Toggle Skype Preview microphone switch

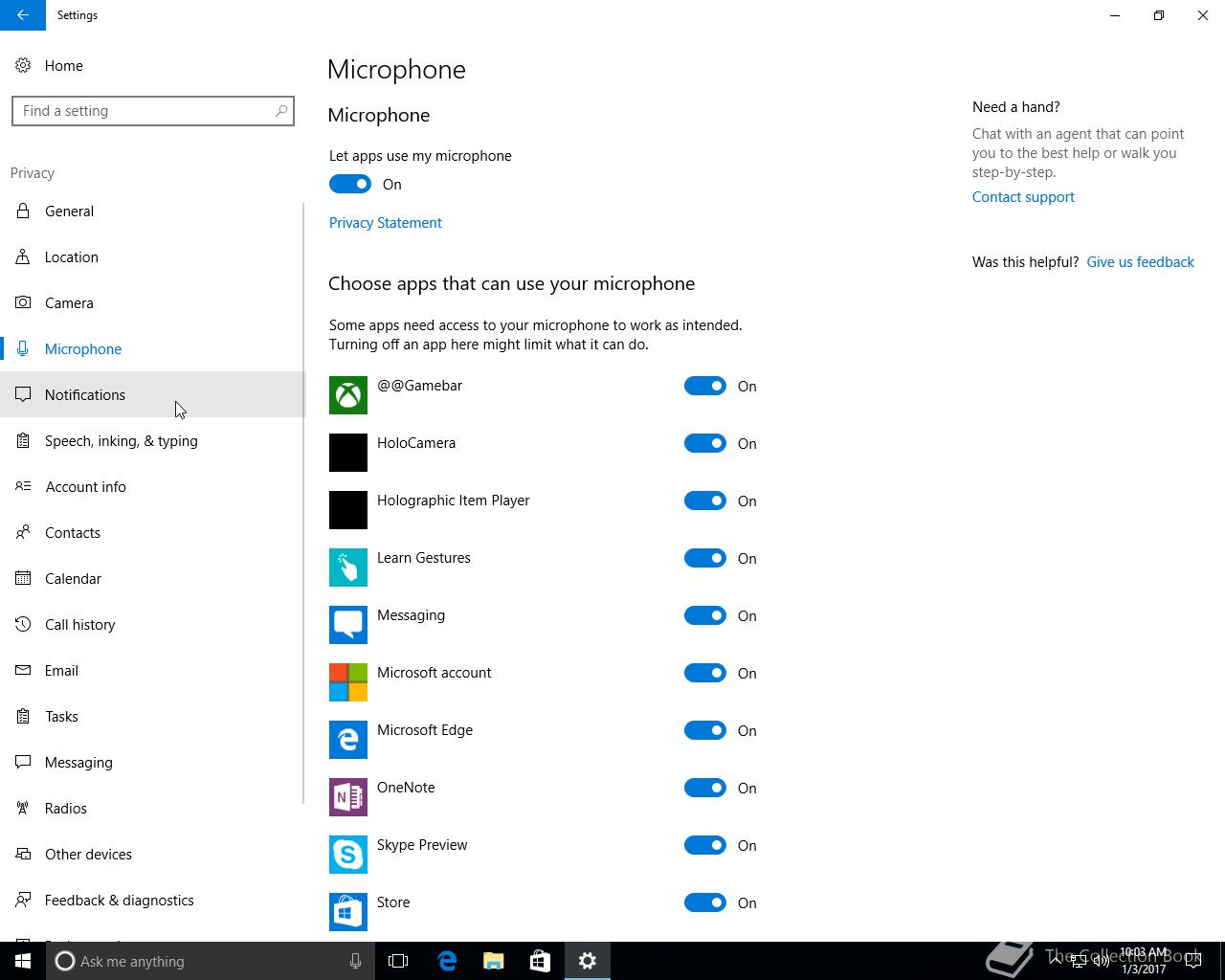point(705,845)
